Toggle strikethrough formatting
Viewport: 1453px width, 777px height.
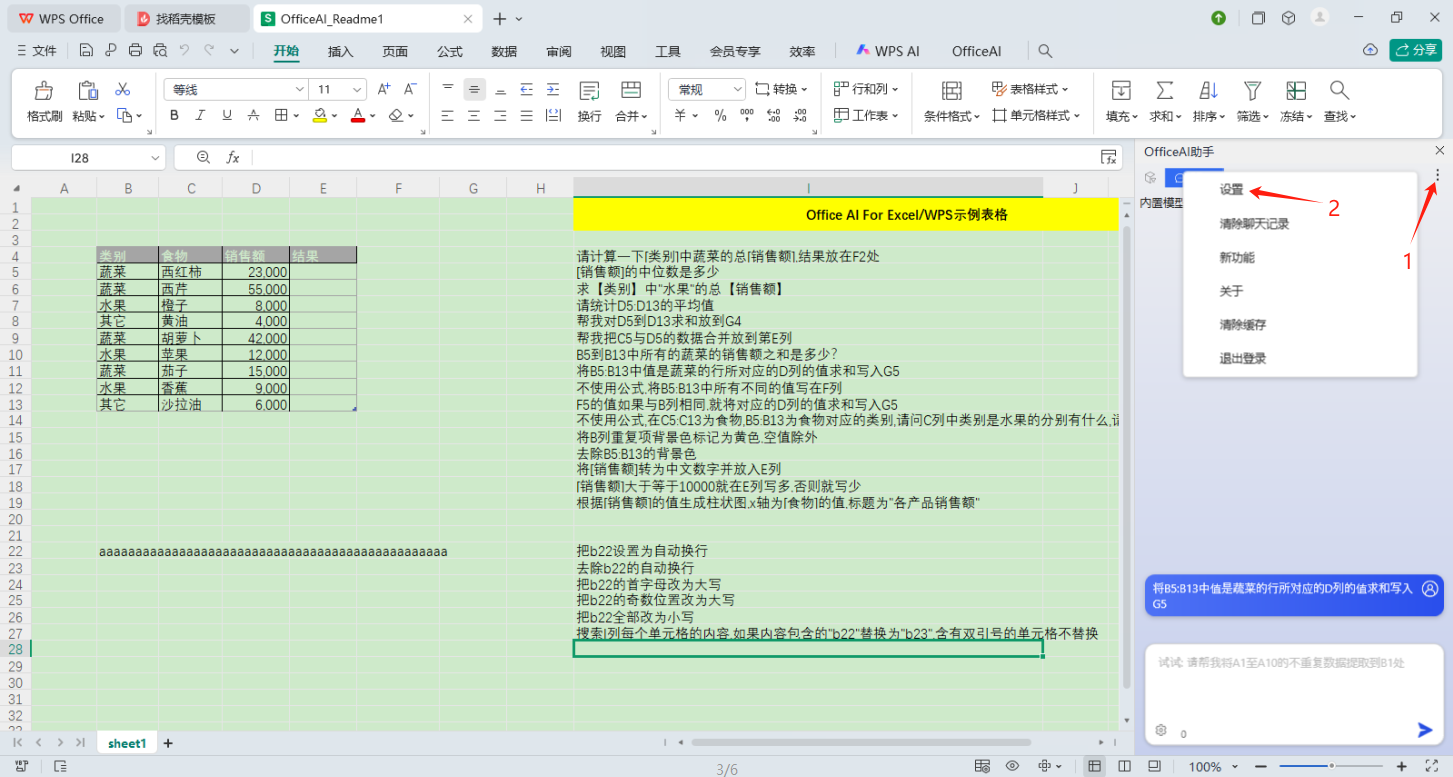pyautogui.click(x=254, y=116)
